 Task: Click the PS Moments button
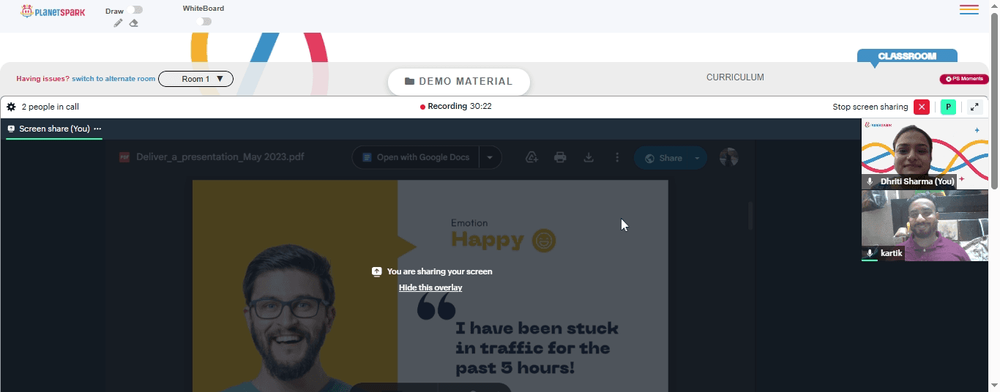click(x=964, y=79)
